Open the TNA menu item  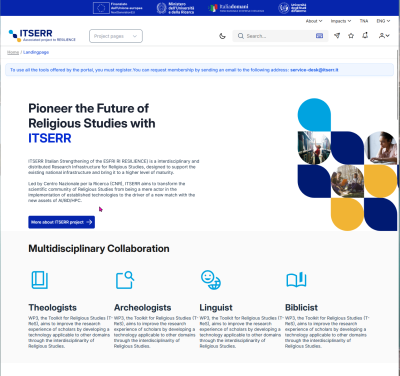[364, 21]
